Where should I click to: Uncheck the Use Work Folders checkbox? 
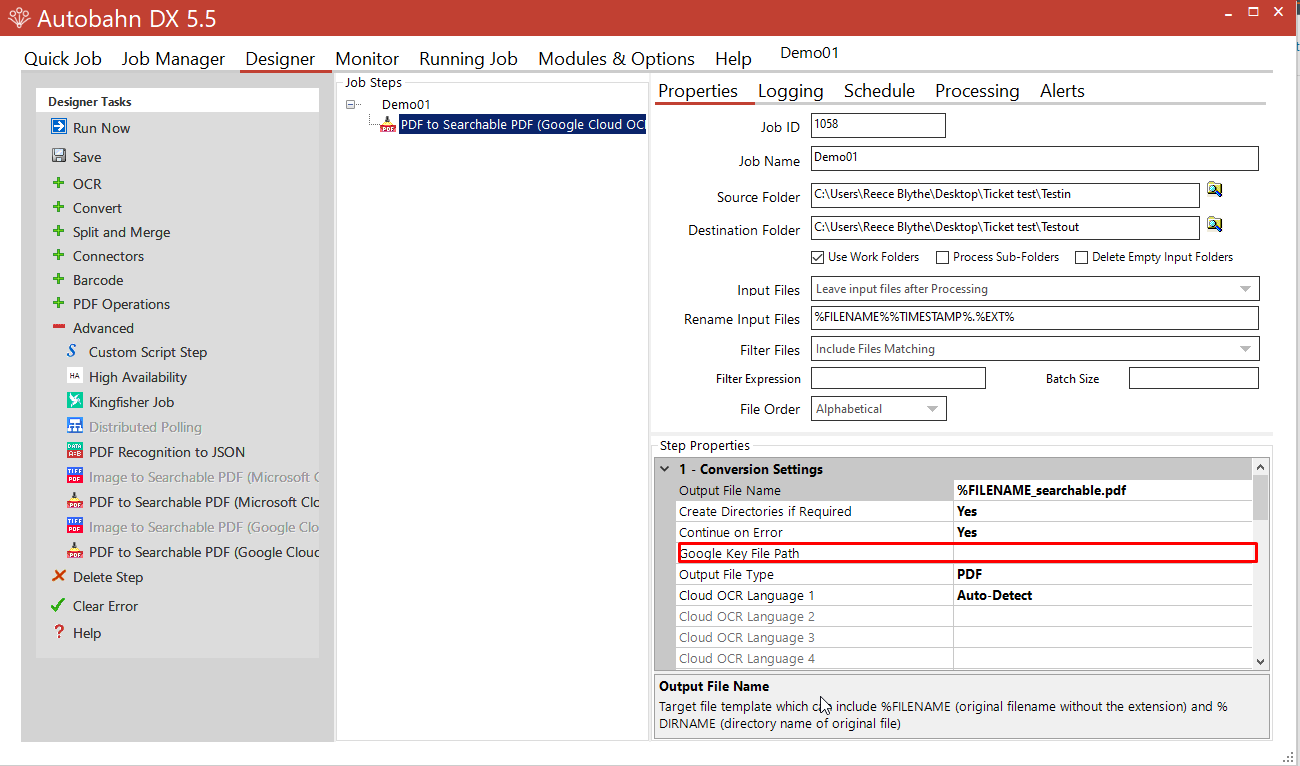(818, 257)
